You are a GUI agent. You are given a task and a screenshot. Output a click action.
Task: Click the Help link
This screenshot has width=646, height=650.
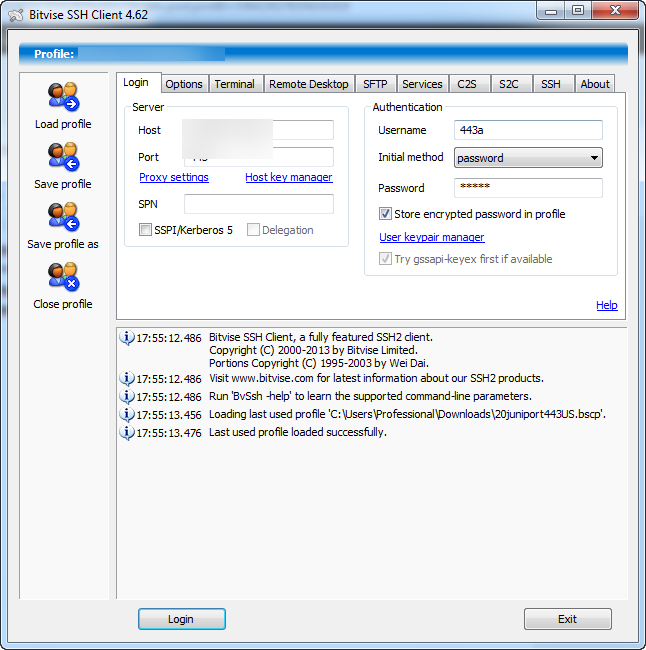click(x=607, y=305)
